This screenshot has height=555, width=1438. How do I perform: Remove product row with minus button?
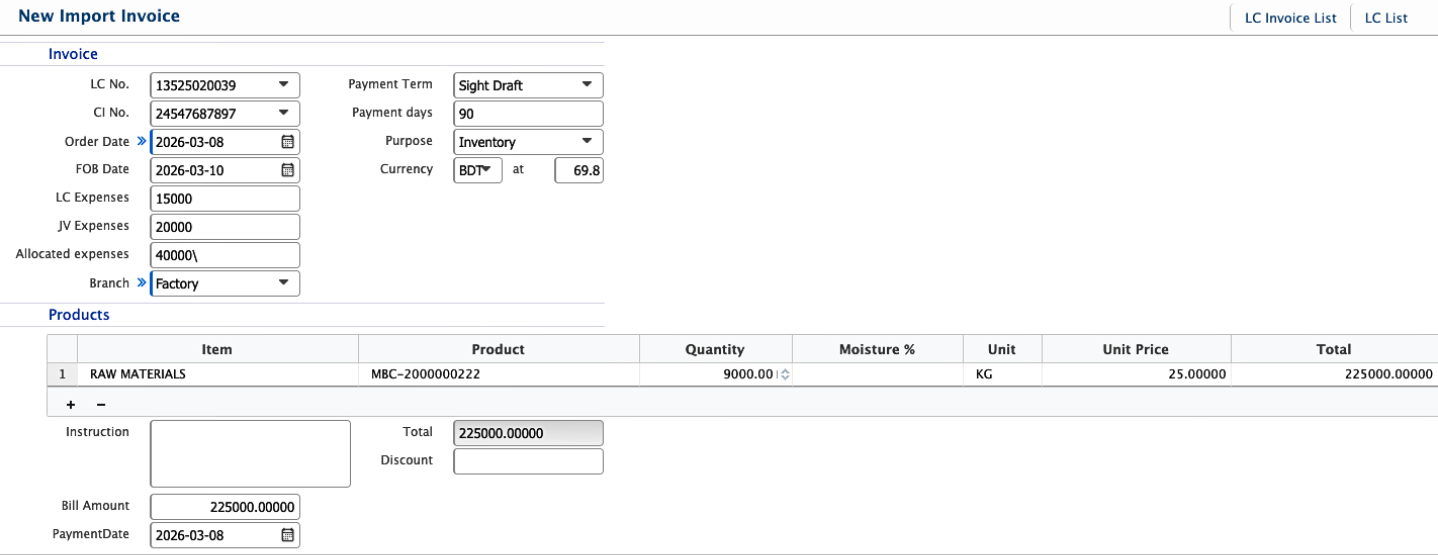coord(101,405)
